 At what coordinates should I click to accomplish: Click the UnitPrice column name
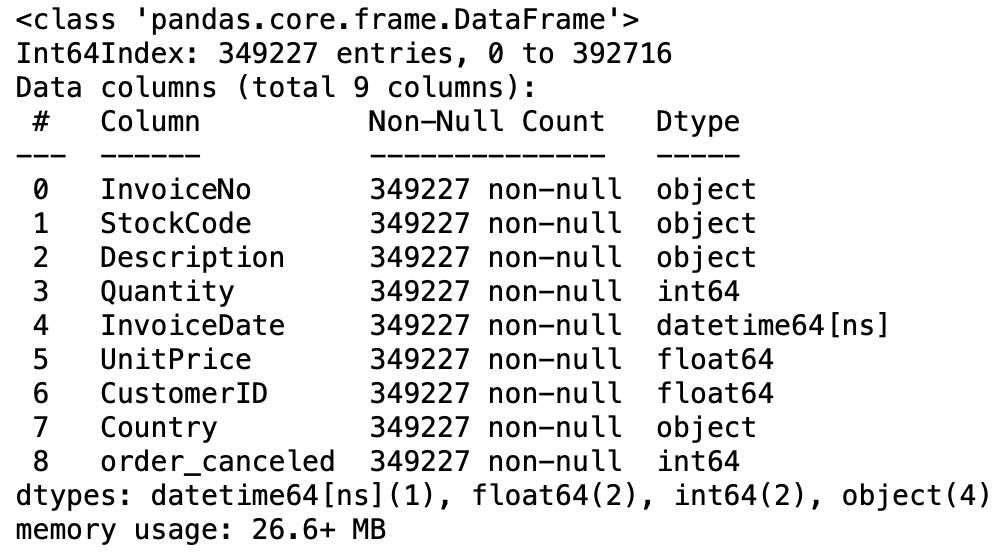[175, 359]
